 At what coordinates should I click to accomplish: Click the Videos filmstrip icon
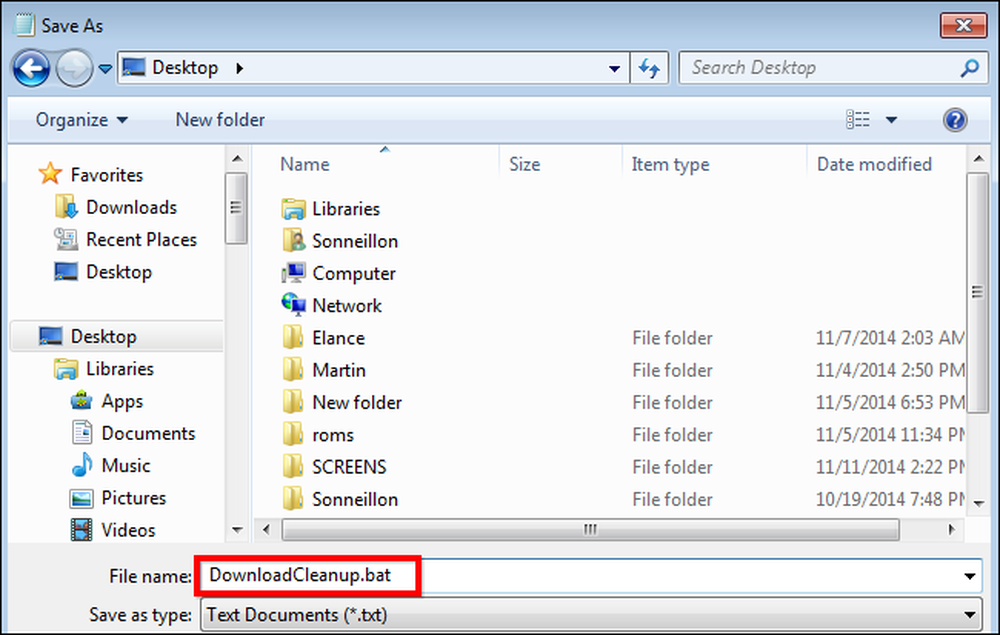[x=82, y=530]
